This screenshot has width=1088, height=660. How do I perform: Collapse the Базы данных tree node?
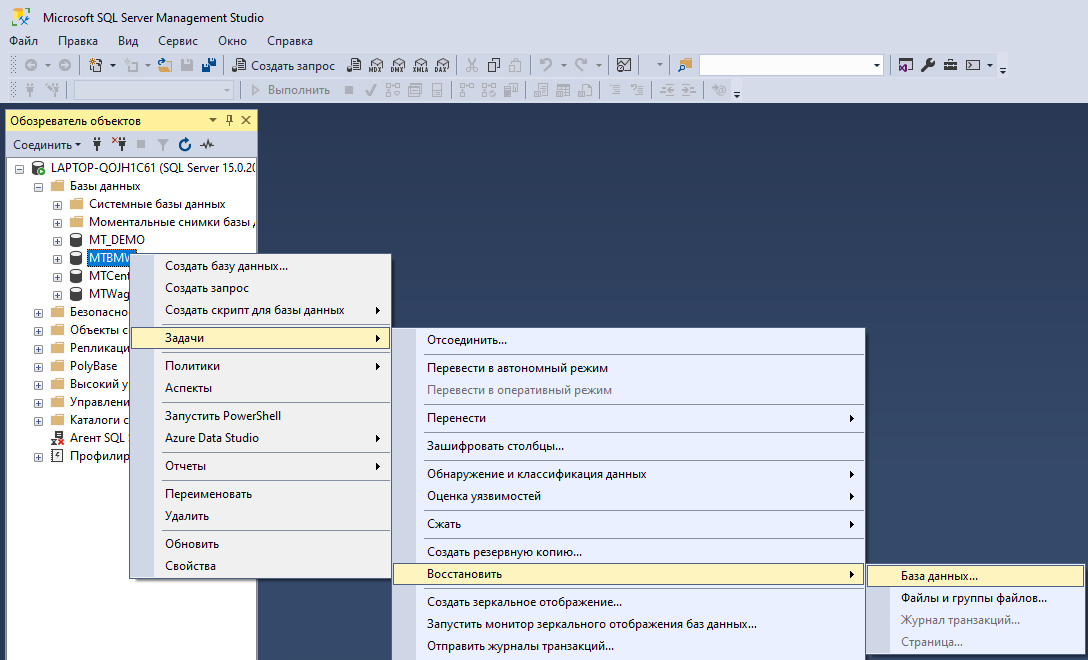tap(39, 186)
